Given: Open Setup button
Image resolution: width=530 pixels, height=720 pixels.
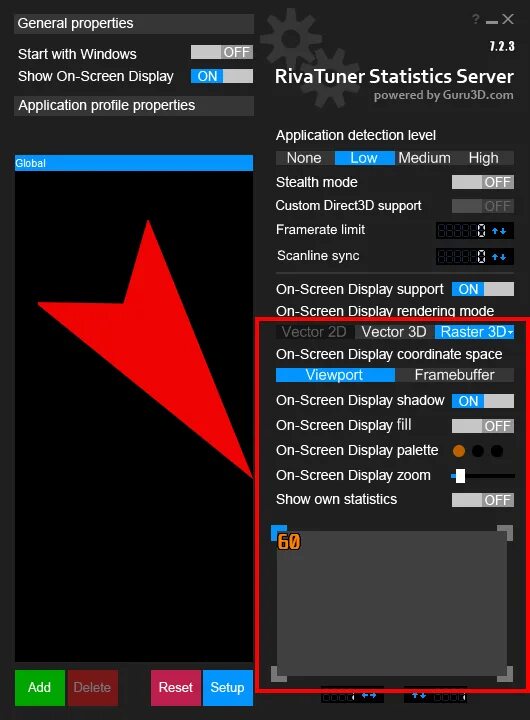Looking at the screenshot, I should (228, 687).
